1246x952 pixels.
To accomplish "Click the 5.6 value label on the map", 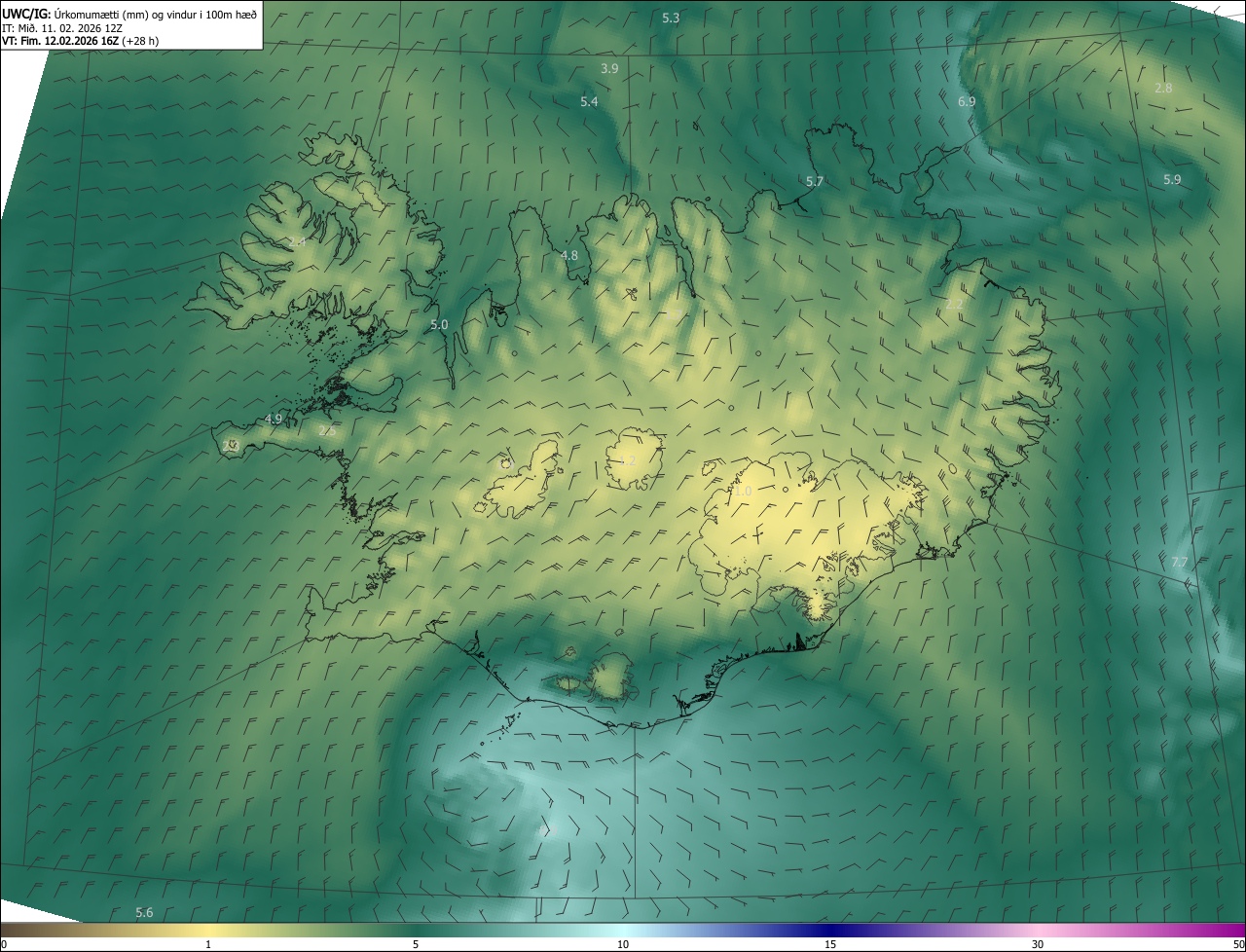I will click(x=144, y=913).
